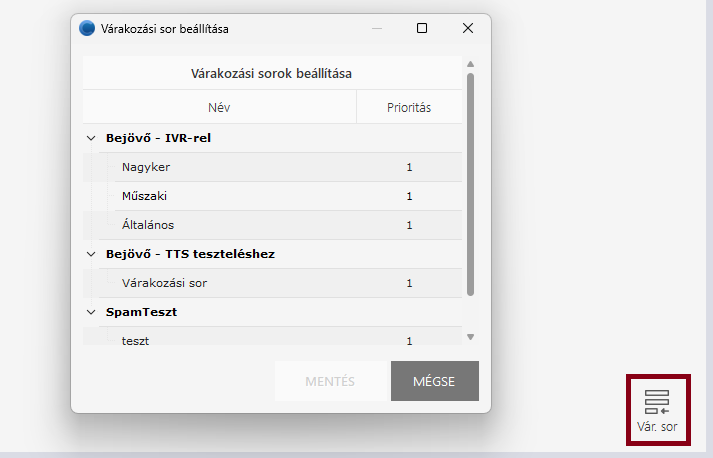Click the Név column header
The width and height of the screenshot is (713, 458).
tap(219, 107)
